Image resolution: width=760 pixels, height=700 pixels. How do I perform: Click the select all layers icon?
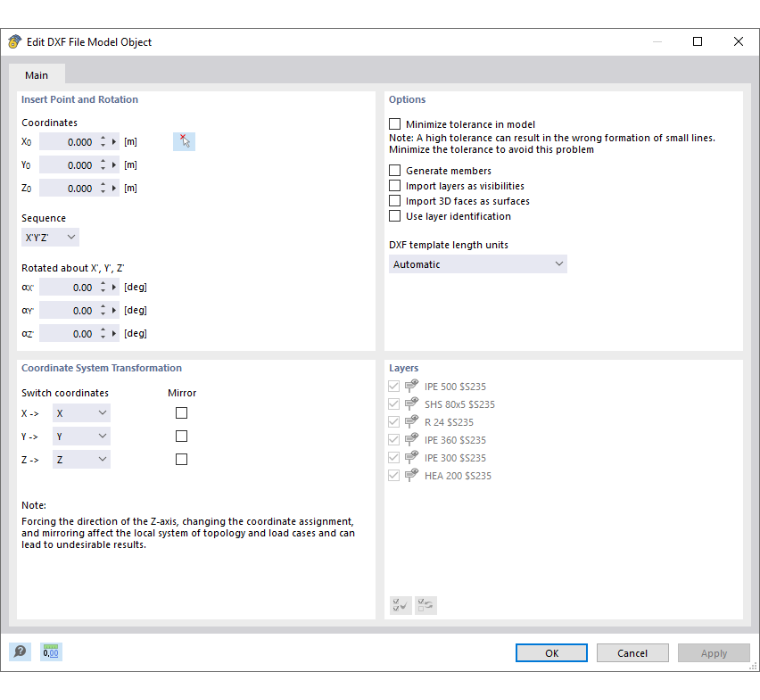click(x=400, y=605)
